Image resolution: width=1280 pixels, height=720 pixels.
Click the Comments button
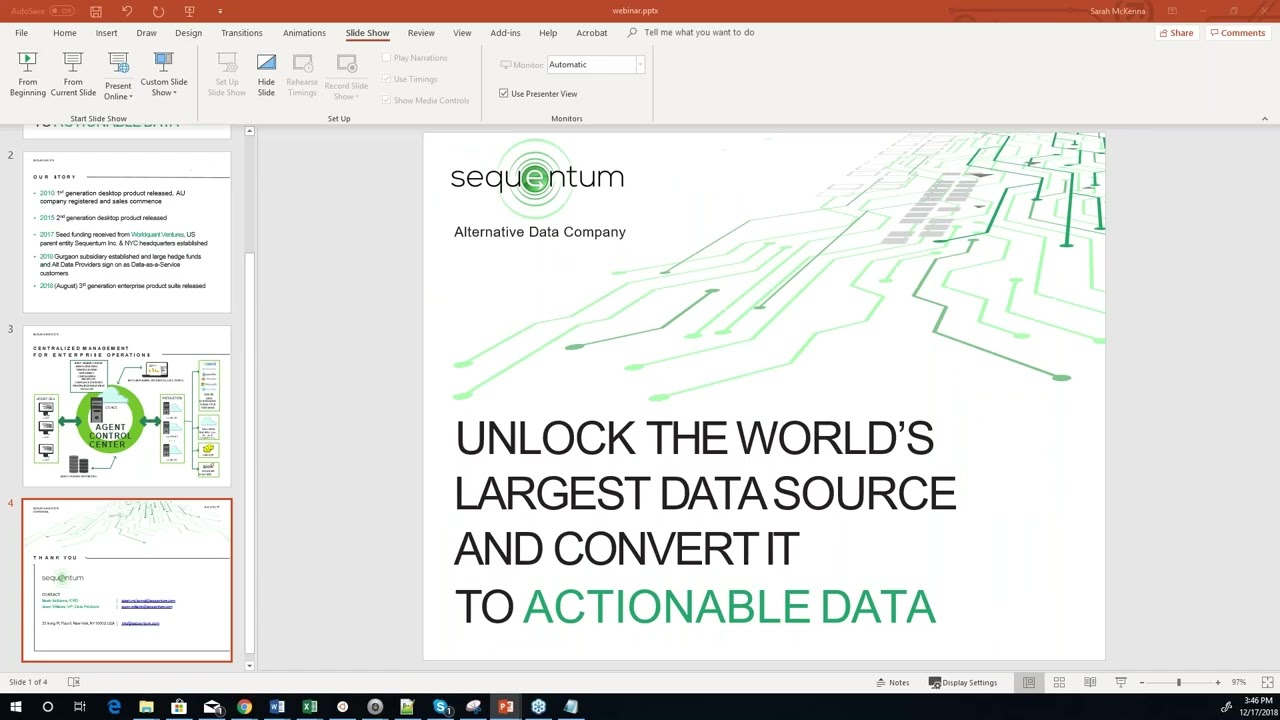(1237, 33)
